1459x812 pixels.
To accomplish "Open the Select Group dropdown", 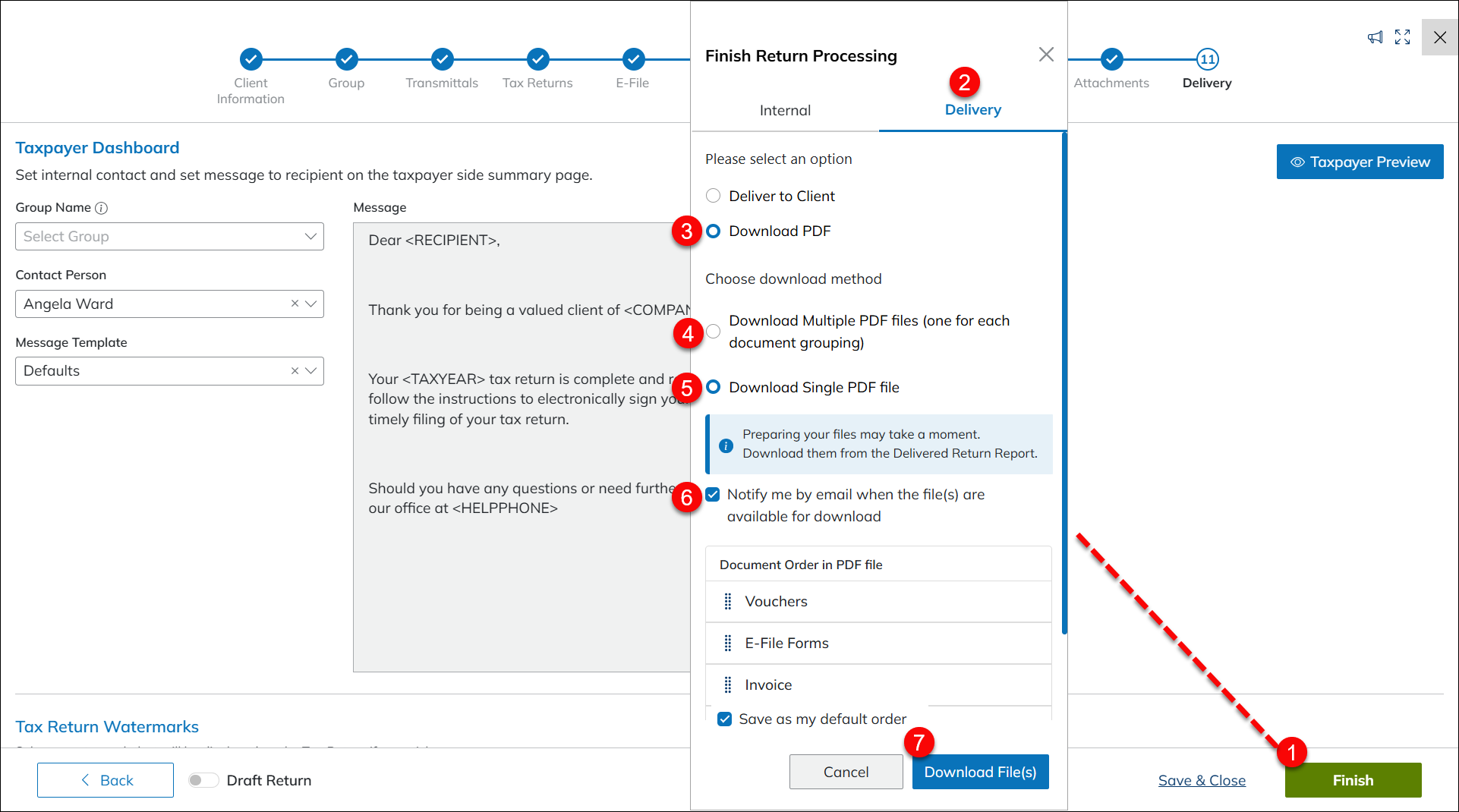I will [x=169, y=237].
